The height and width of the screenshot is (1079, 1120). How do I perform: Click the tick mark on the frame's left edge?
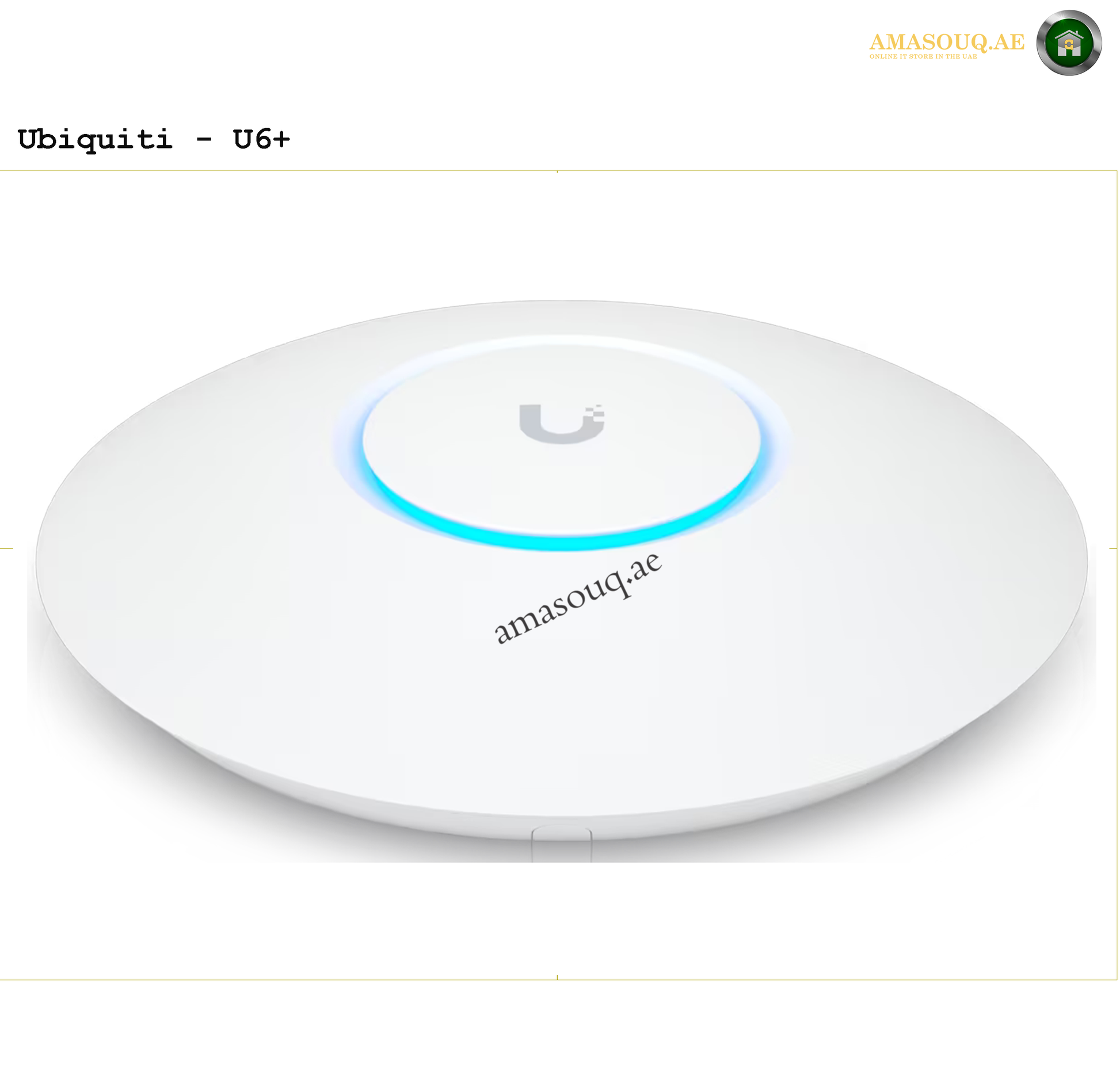tap(6, 548)
